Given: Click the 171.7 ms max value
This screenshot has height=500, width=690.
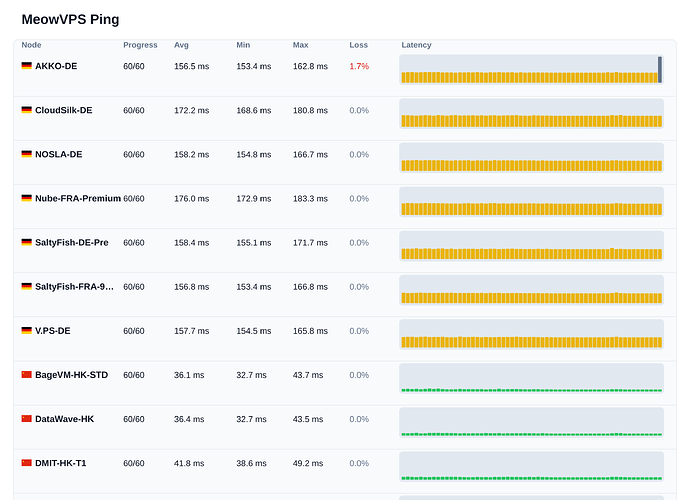Looking at the screenshot, I should [310, 243].
